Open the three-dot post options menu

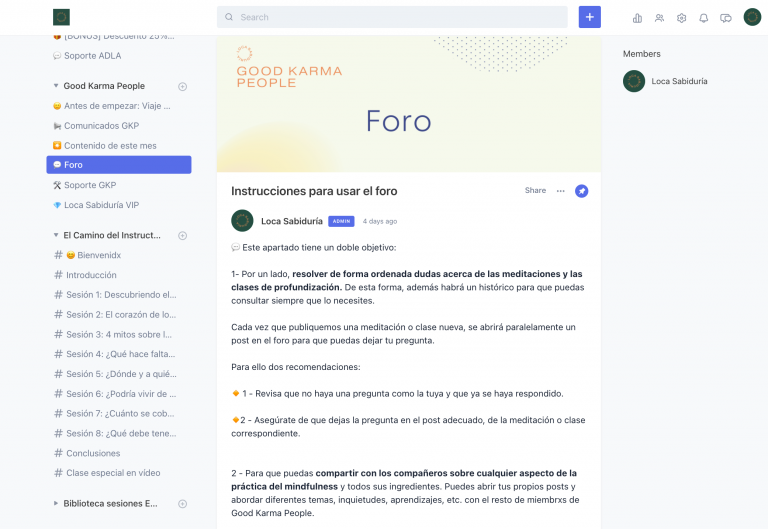[x=560, y=191]
